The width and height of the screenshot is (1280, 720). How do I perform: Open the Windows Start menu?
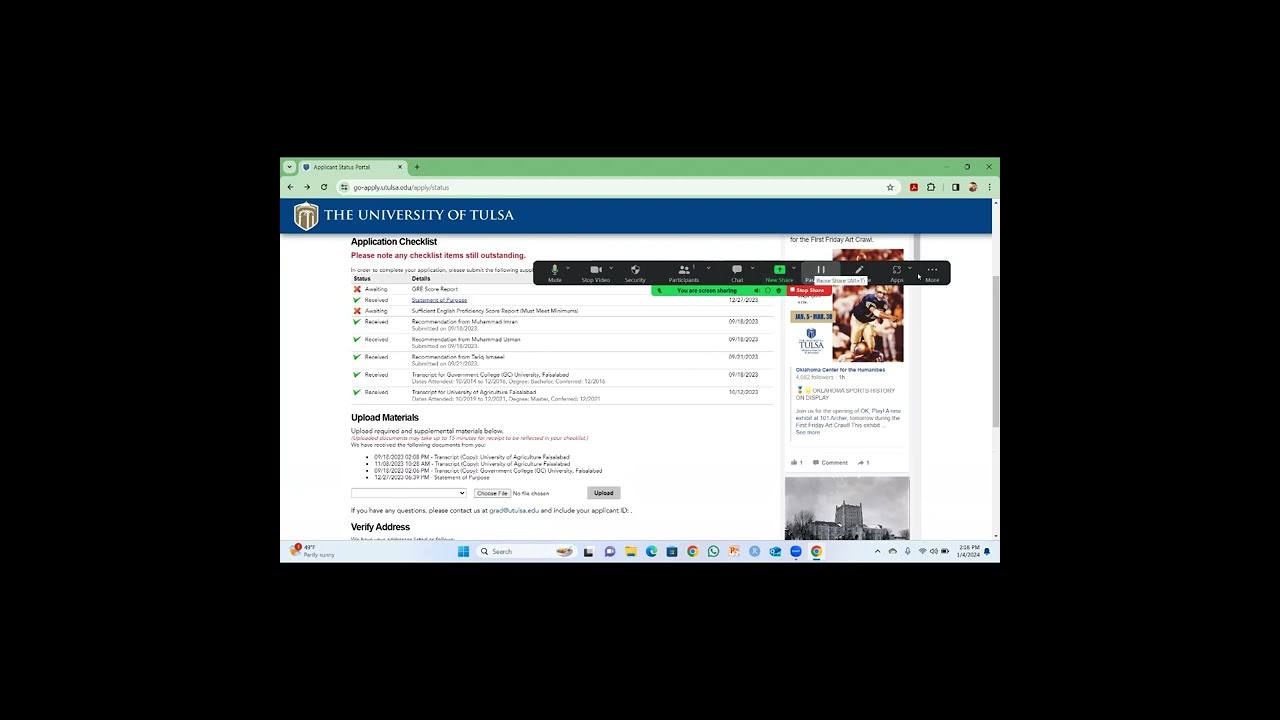click(463, 551)
